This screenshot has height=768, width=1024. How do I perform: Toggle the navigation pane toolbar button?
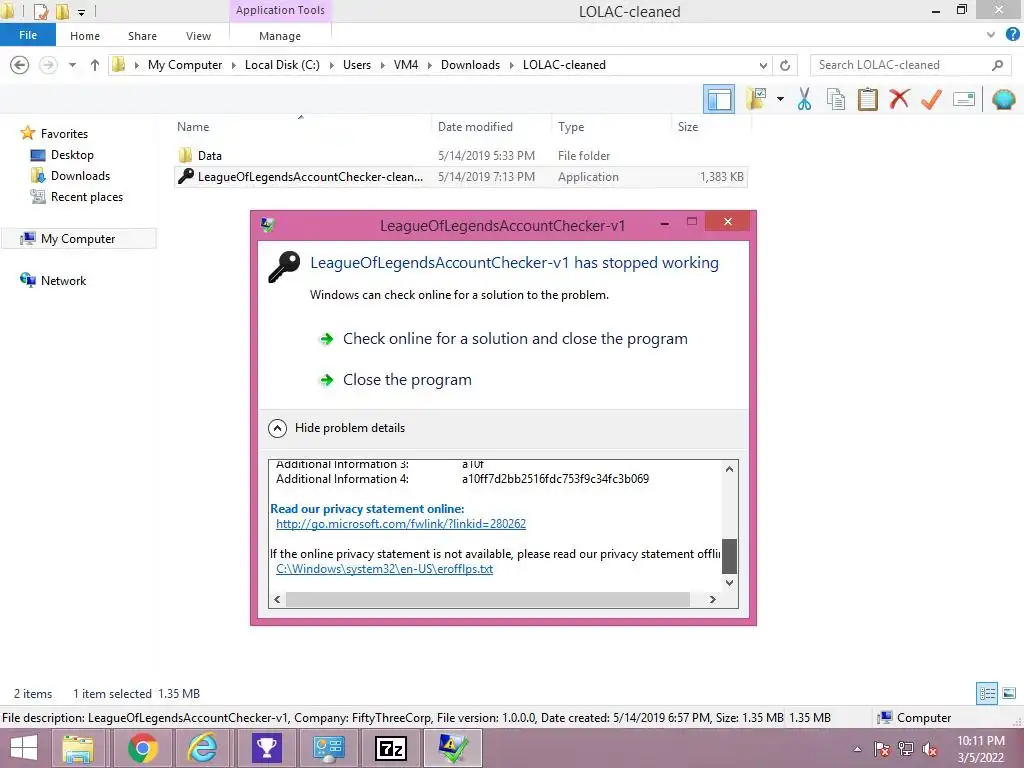click(718, 99)
